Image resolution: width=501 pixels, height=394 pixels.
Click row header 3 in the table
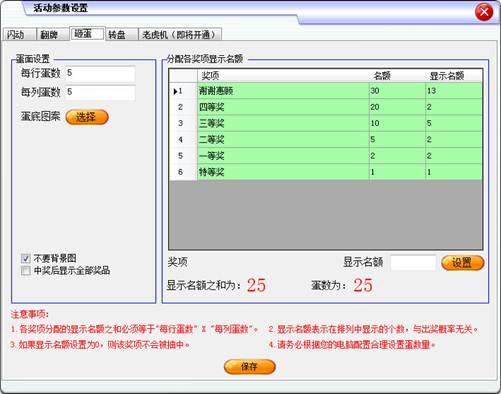coord(183,123)
